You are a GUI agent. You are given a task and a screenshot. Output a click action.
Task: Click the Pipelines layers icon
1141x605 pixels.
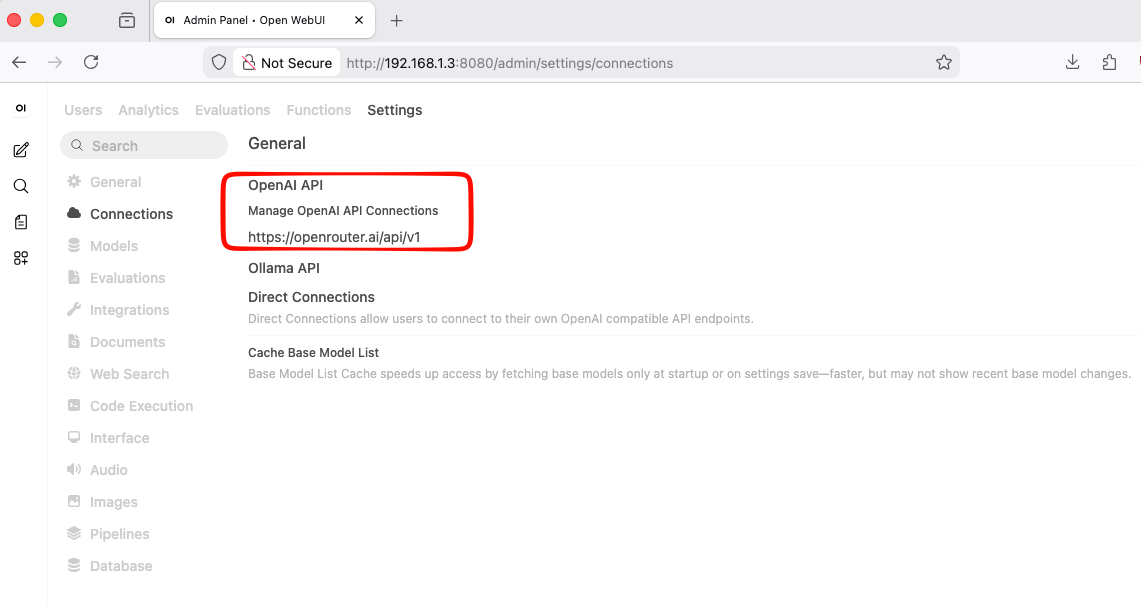73,534
